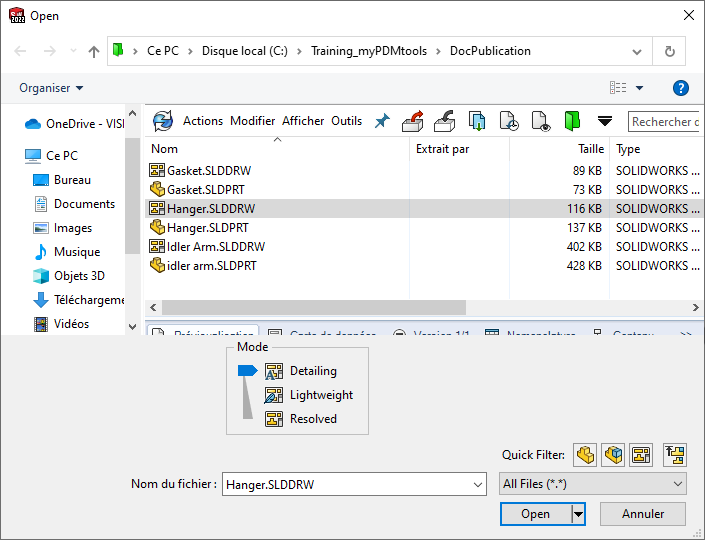Filter by assemblies in Quick Filter
The image size is (705, 540).
[x=613, y=455]
